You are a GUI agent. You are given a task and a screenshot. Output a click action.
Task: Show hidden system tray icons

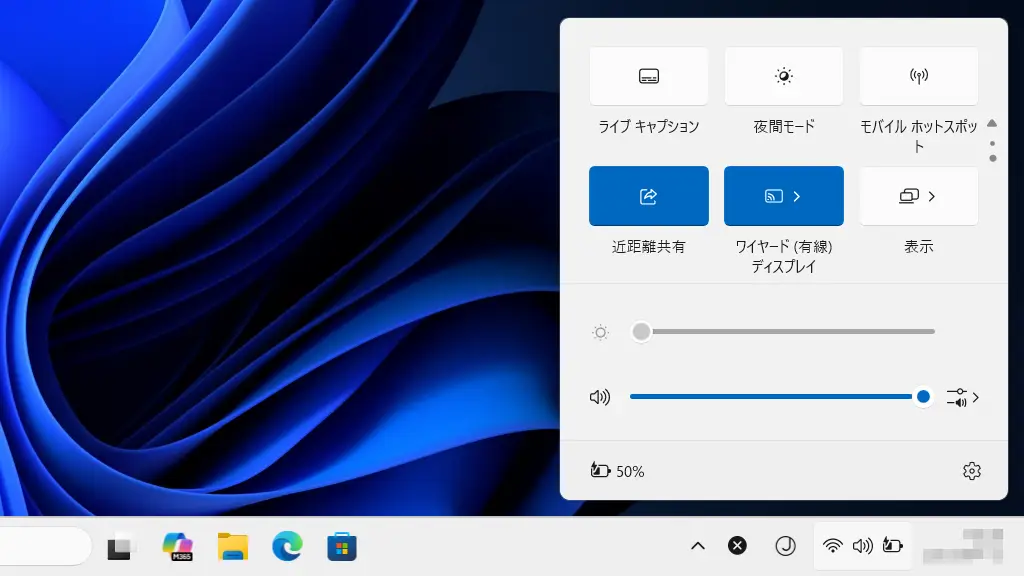pyautogui.click(x=698, y=546)
